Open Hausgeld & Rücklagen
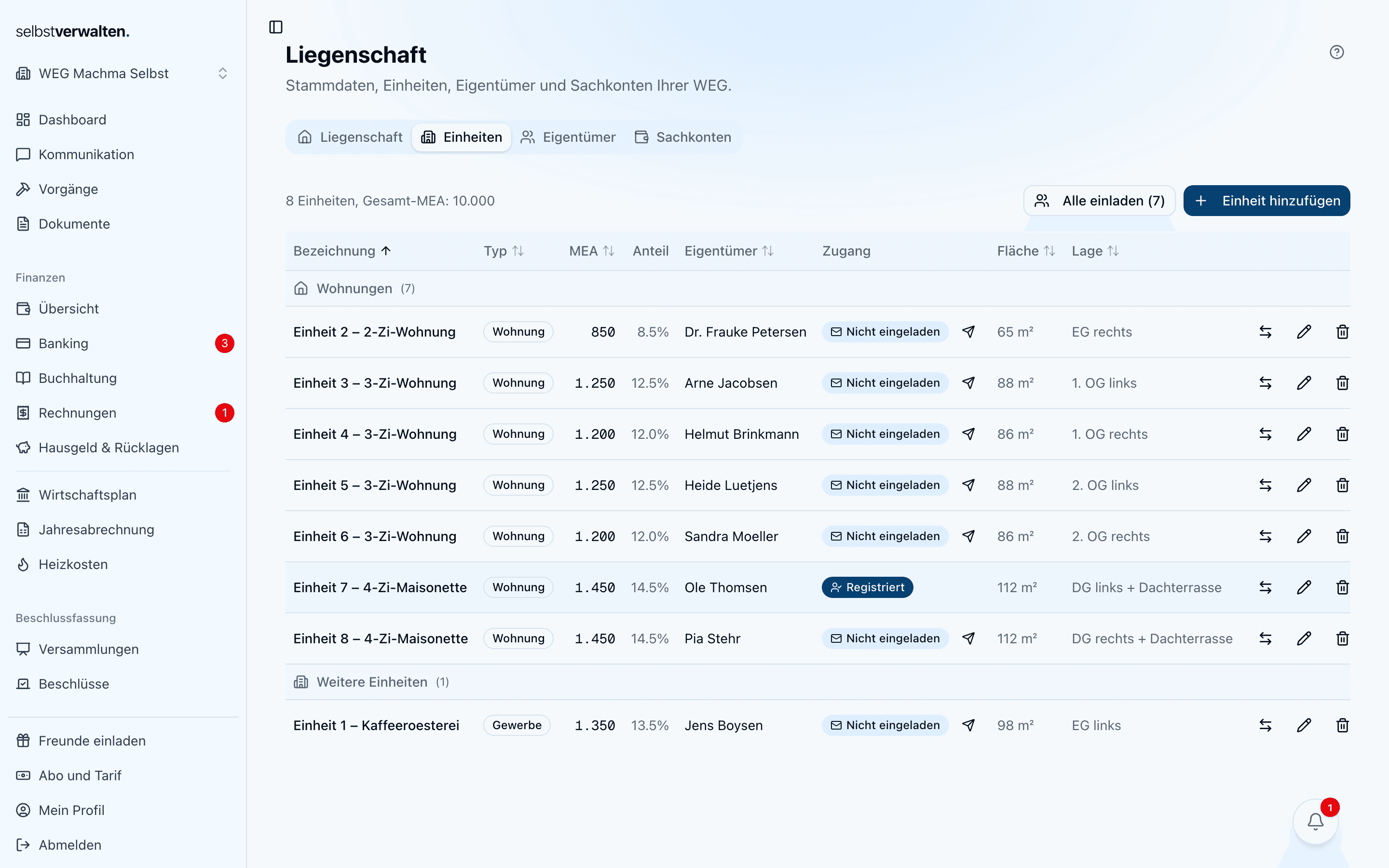The width and height of the screenshot is (1389, 868). pyautogui.click(x=123, y=448)
